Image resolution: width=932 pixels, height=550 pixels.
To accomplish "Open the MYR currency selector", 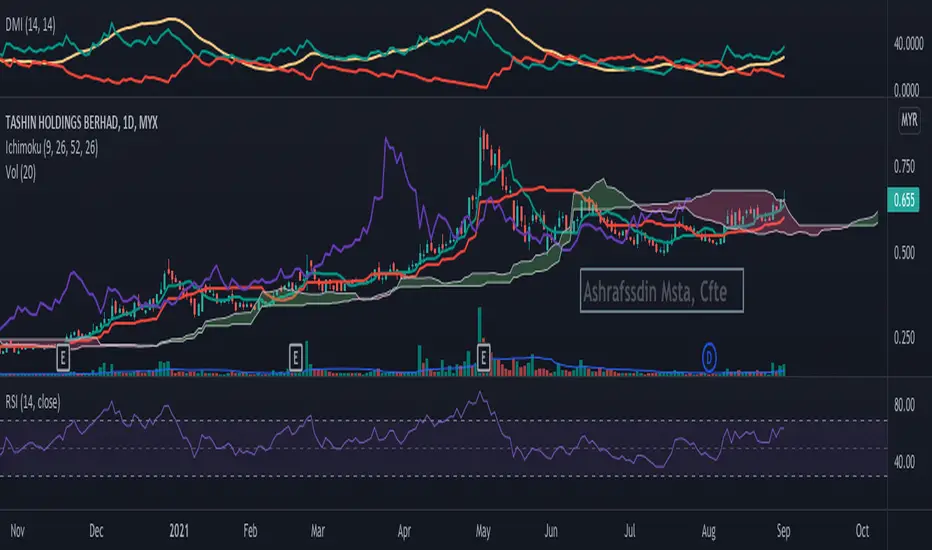I will 909,120.
